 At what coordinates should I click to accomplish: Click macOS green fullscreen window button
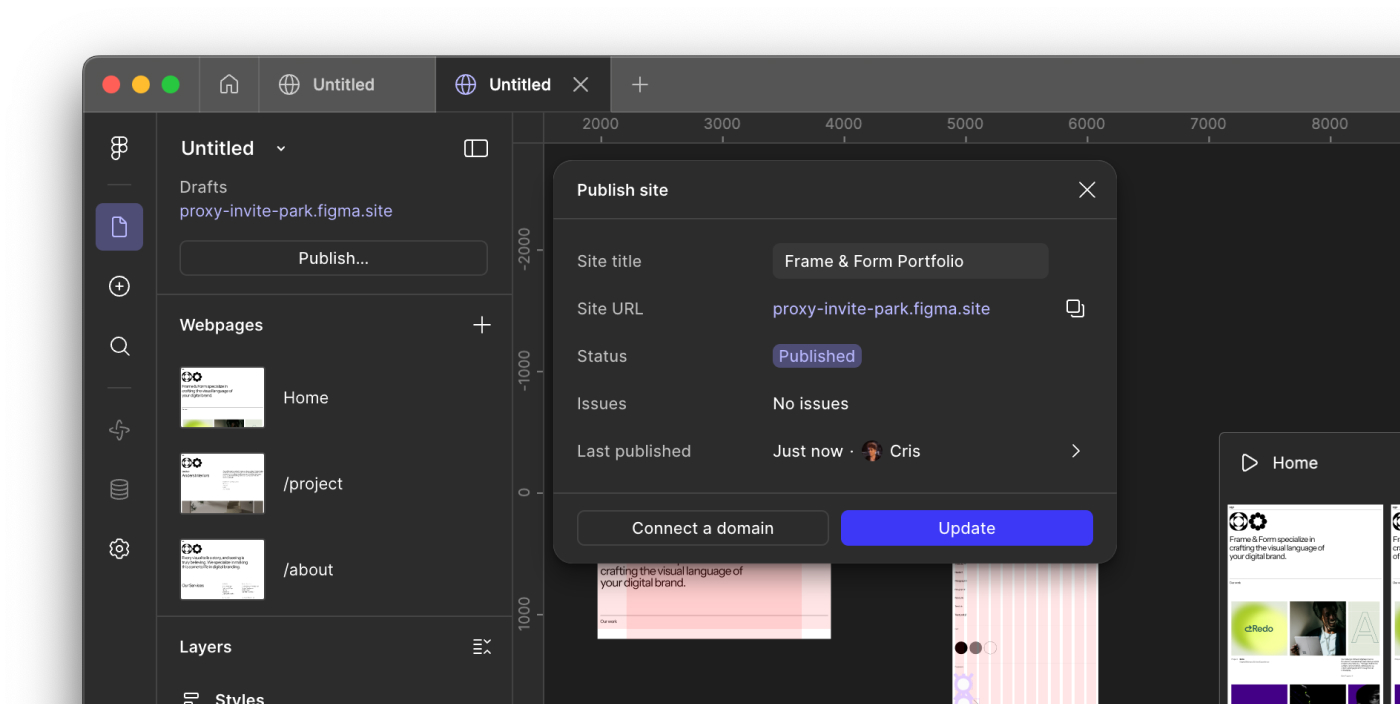coord(171,84)
